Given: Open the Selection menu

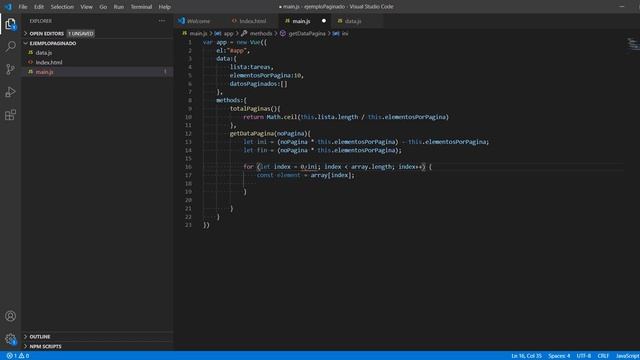Looking at the screenshot, I should click(62, 7).
